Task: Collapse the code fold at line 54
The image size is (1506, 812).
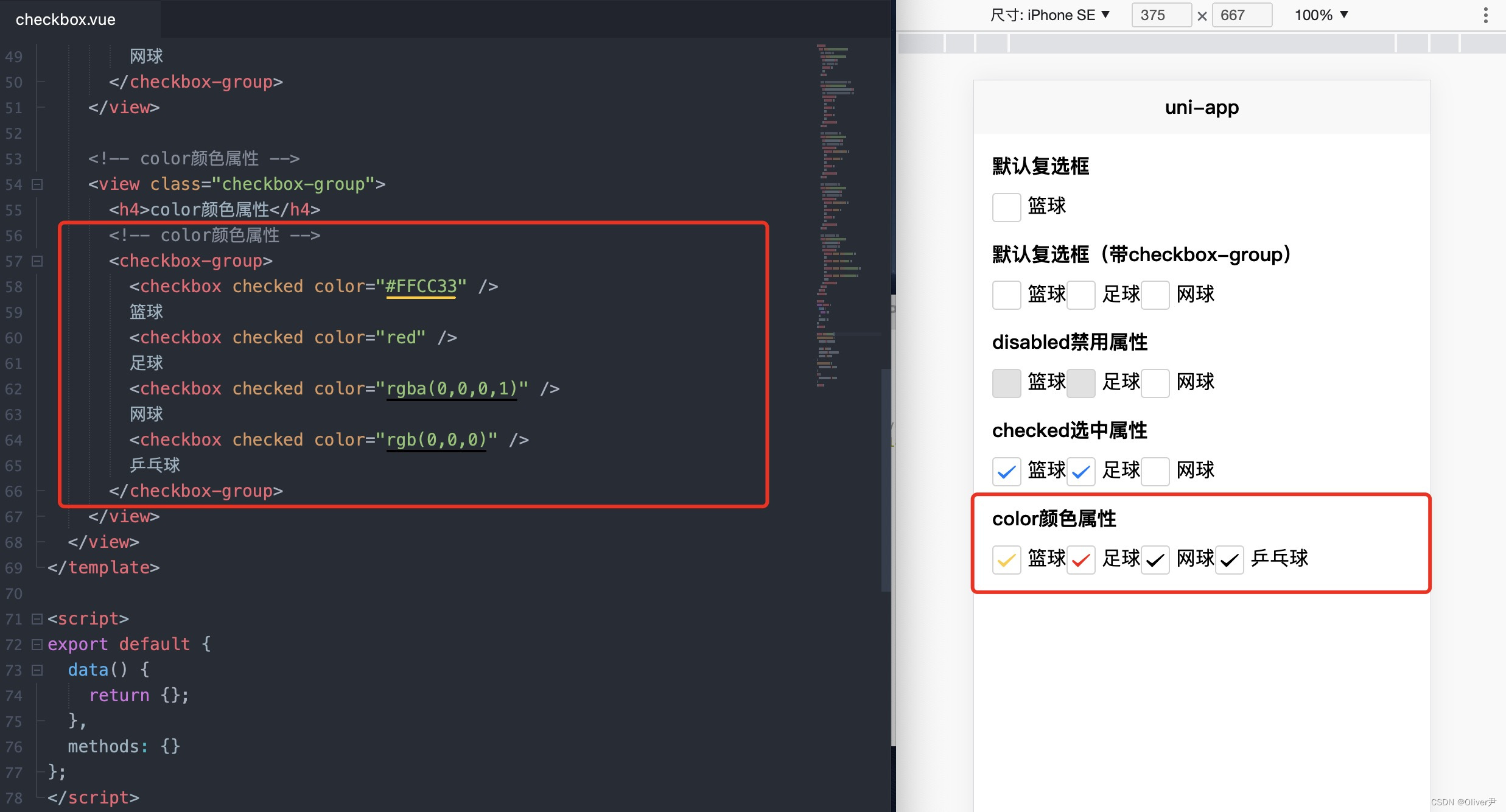Action: pos(37,184)
